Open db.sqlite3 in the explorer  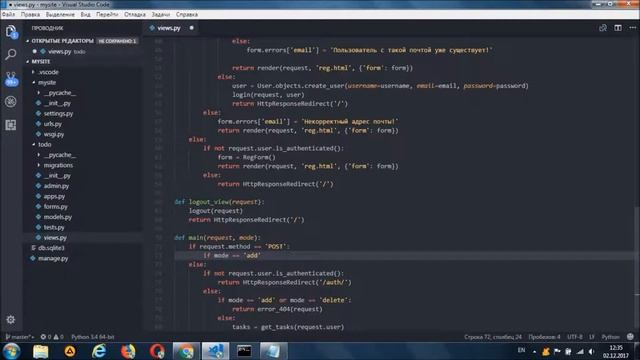[x=51, y=248]
